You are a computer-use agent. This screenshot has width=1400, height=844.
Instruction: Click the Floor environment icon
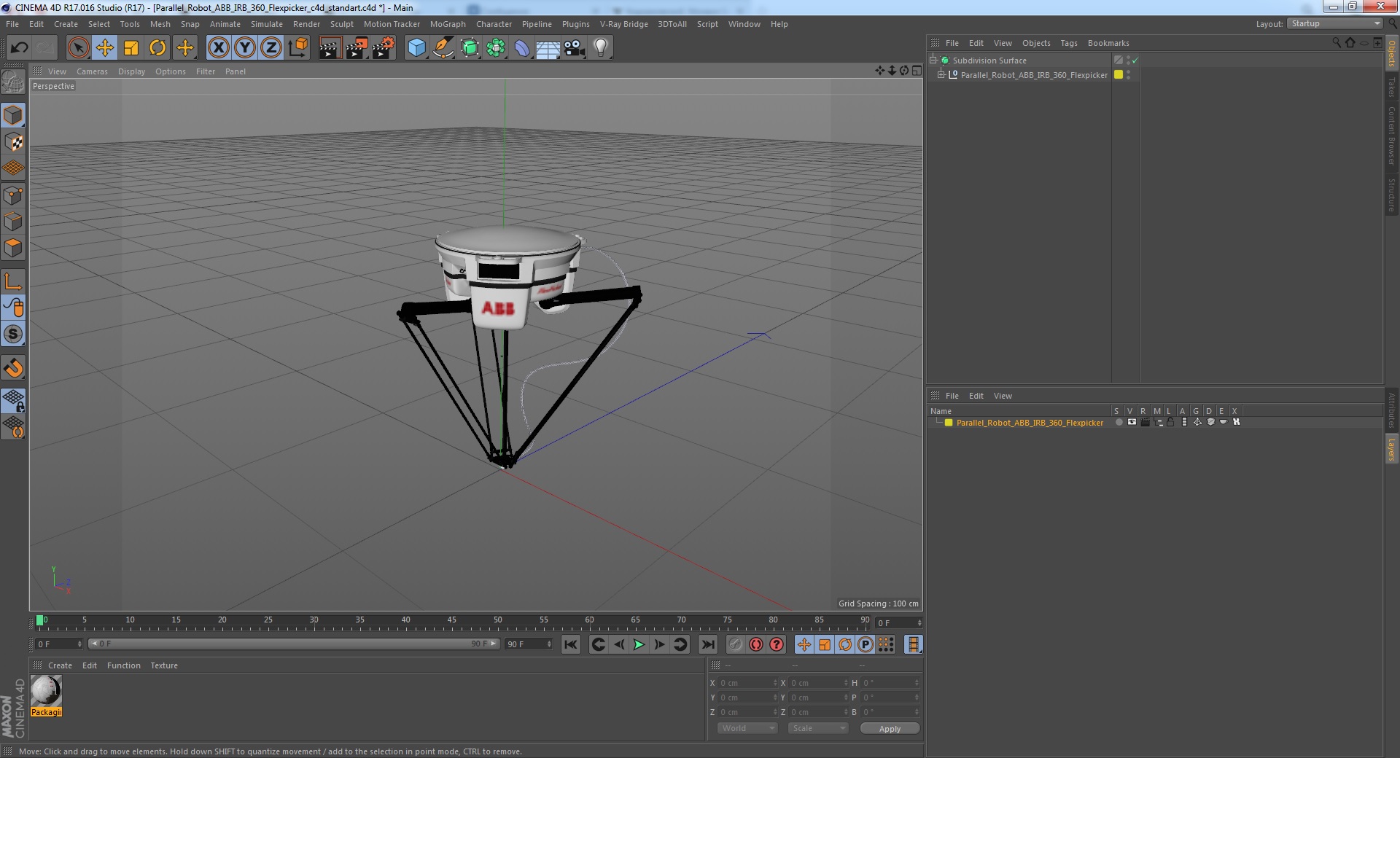(548, 48)
